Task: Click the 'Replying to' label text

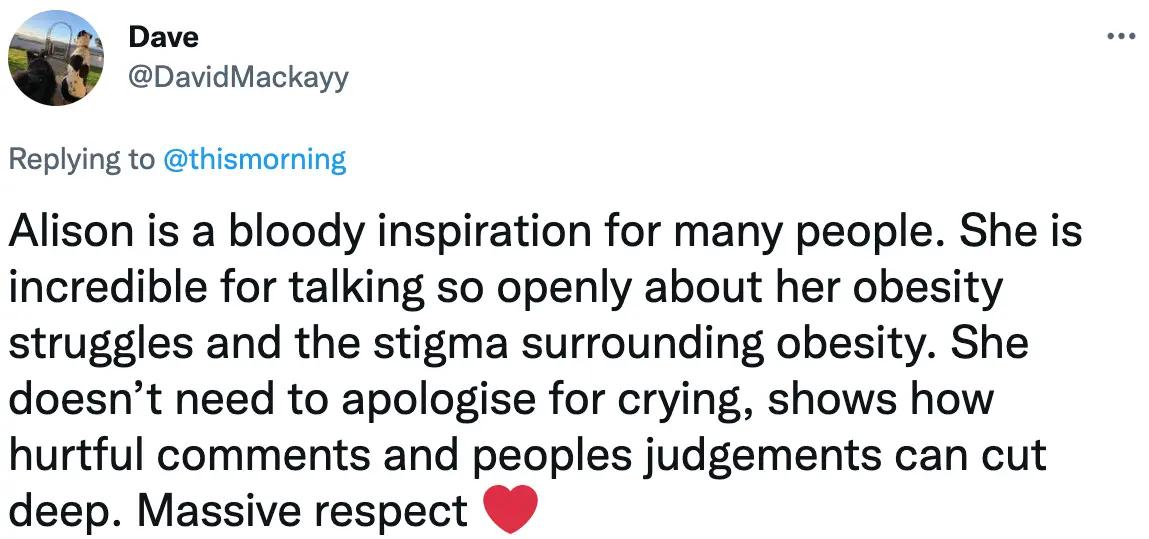Action: [81, 159]
